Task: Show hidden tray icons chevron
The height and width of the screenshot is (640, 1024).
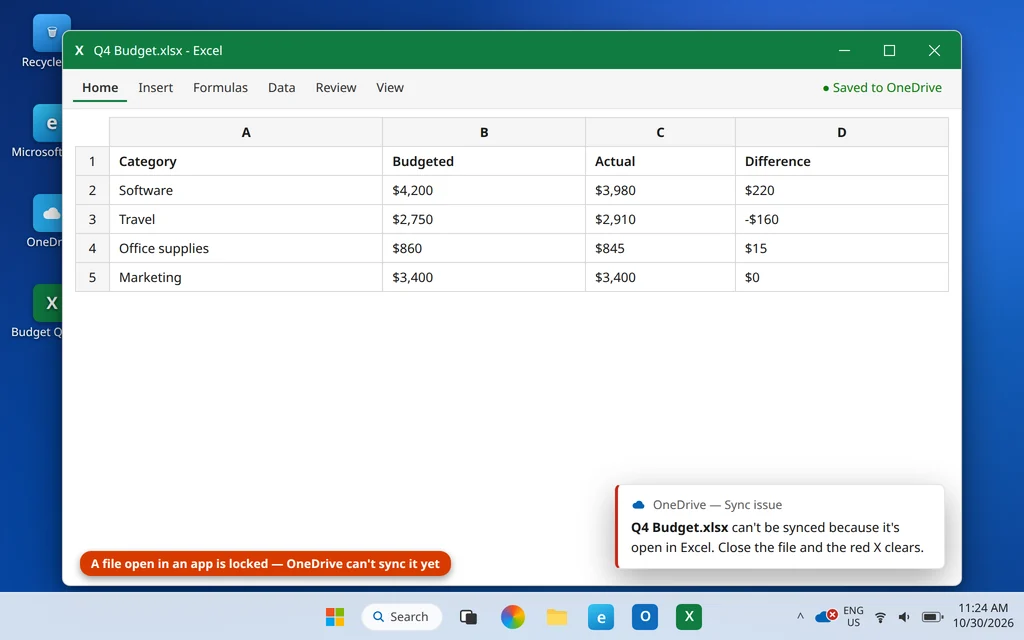Action: point(800,616)
